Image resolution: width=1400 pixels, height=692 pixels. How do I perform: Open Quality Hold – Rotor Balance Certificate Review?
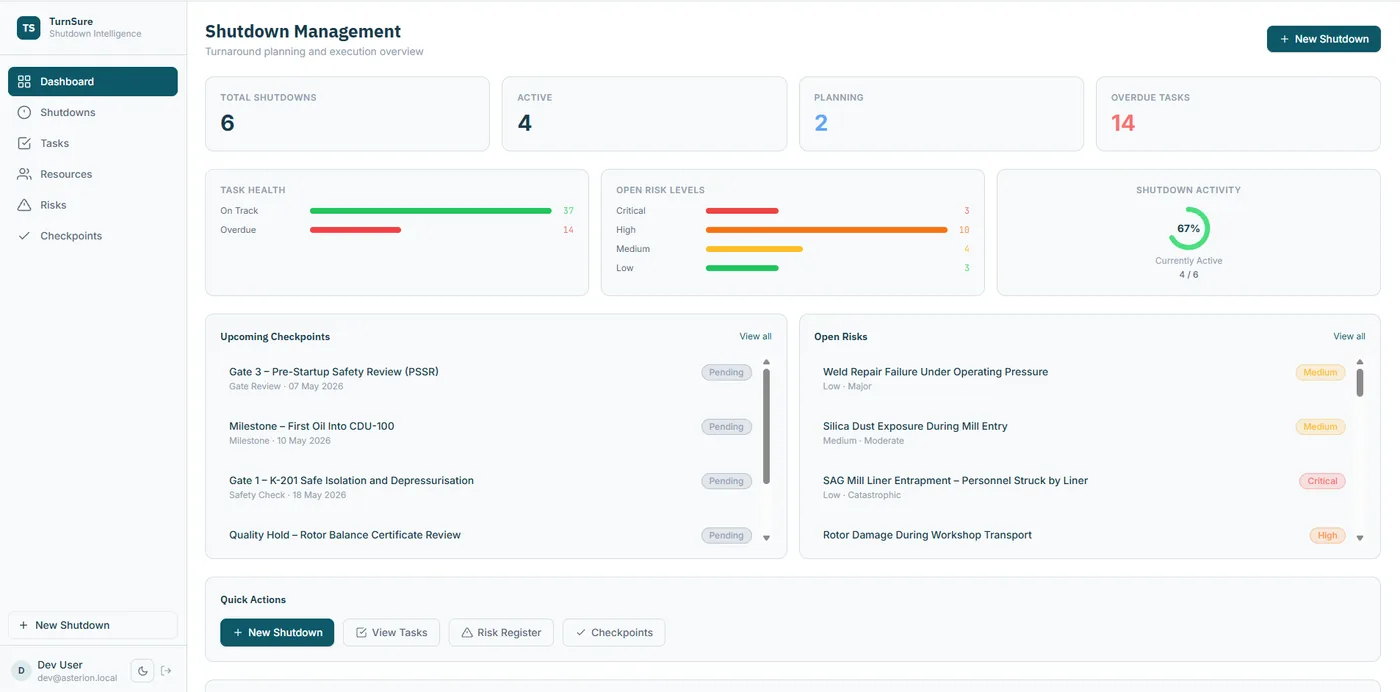[x=490, y=536]
